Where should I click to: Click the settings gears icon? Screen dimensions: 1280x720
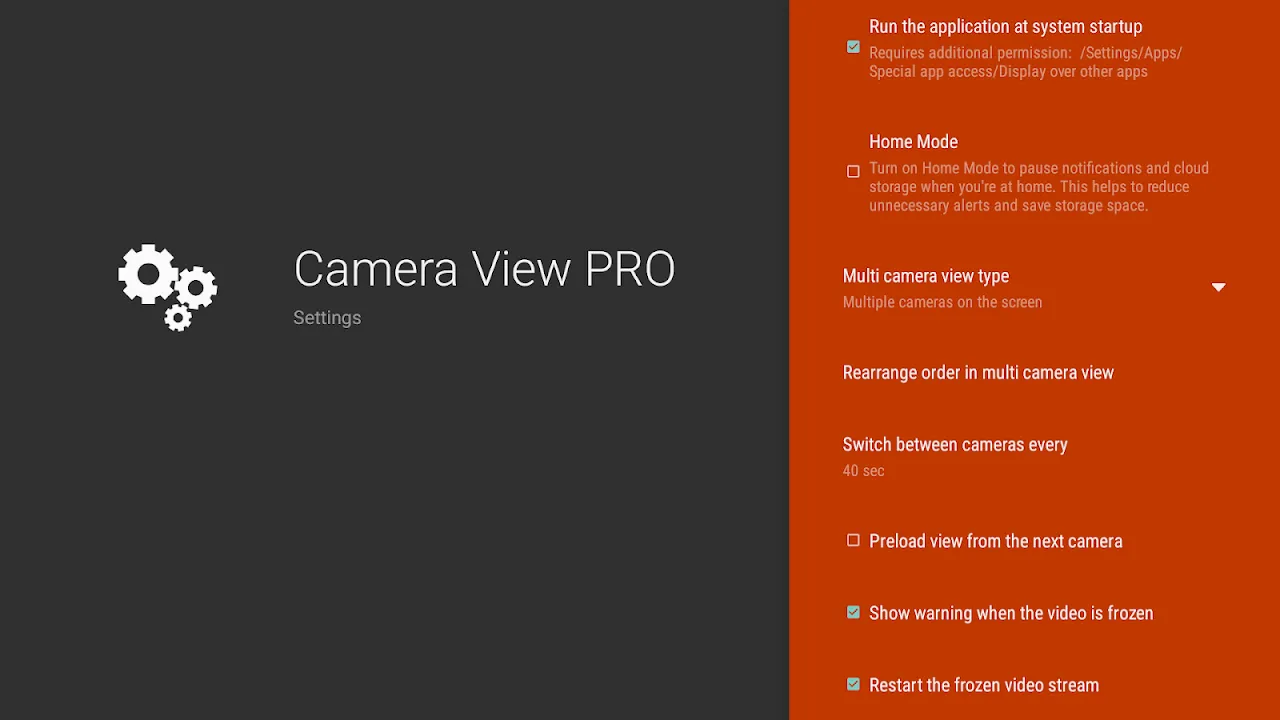coord(168,287)
